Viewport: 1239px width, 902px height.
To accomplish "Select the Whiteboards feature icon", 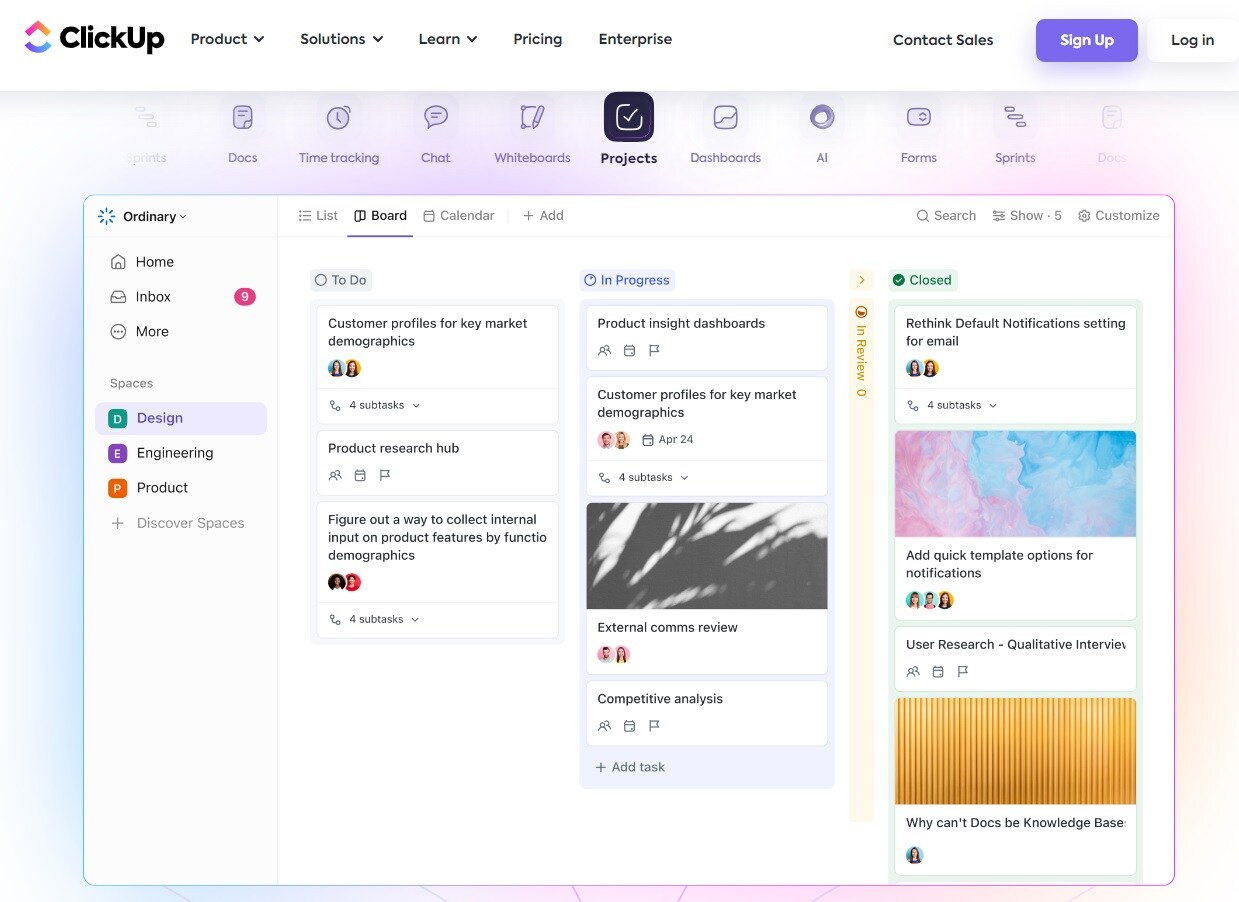I will click(x=532, y=118).
